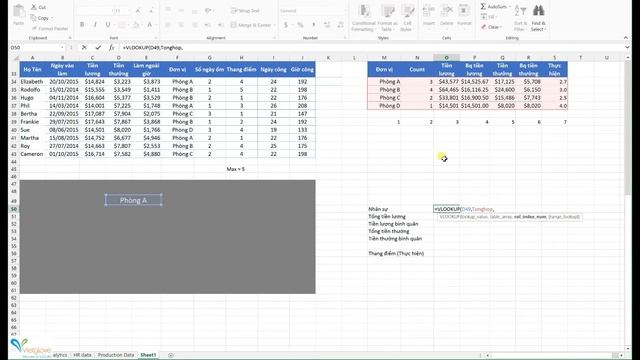Open Insert Function fx dialog
Screen dimensions: 640x360
[x=111, y=48]
